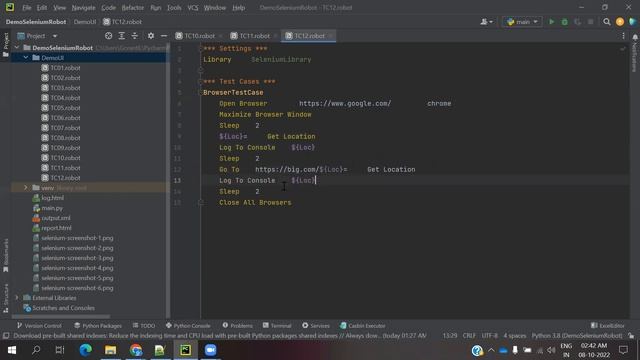This screenshot has height=360, width=640.
Task: Open the Tools menu
Action: (x=174, y=8)
